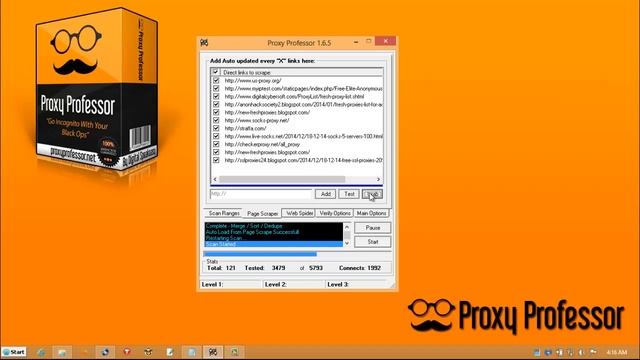Screen dimensions: 640x360
Task: Click the right arrow of links list scrollbar
Action: [x=378, y=179]
